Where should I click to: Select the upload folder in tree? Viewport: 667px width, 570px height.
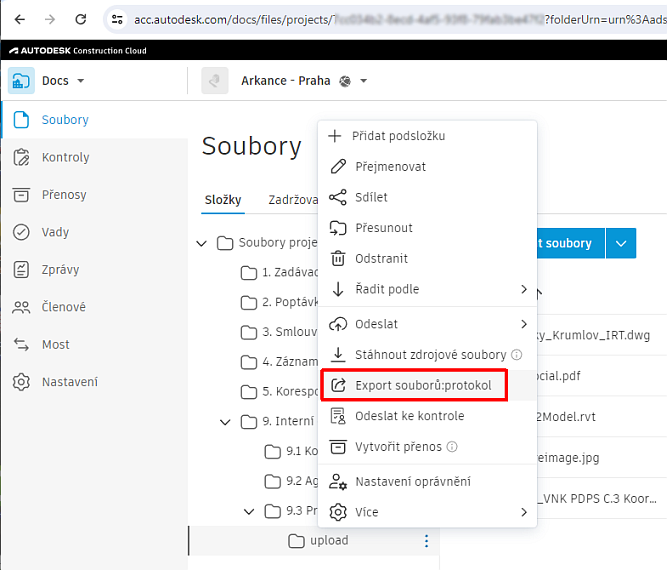(329, 541)
